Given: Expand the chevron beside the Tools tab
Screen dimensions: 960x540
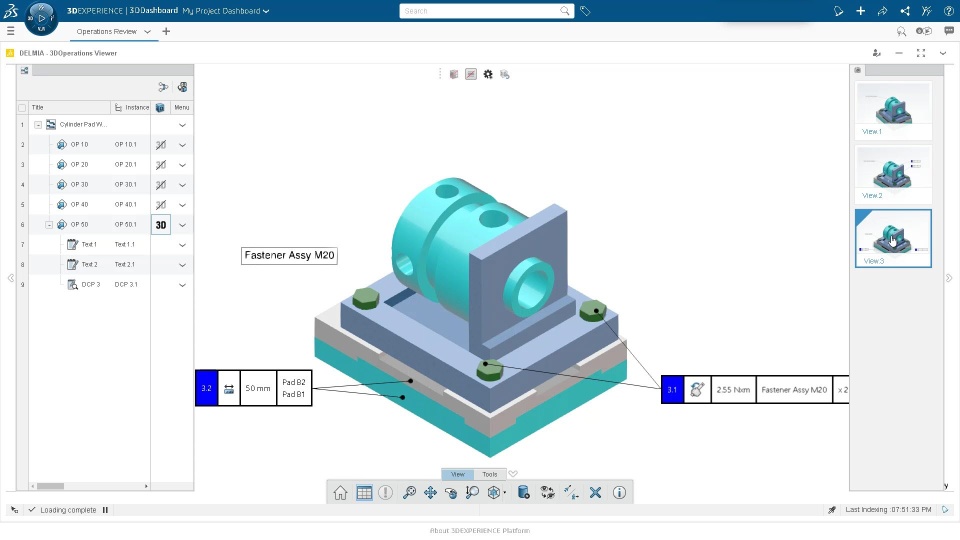Looking at the screenshot, I should (513, 474).
